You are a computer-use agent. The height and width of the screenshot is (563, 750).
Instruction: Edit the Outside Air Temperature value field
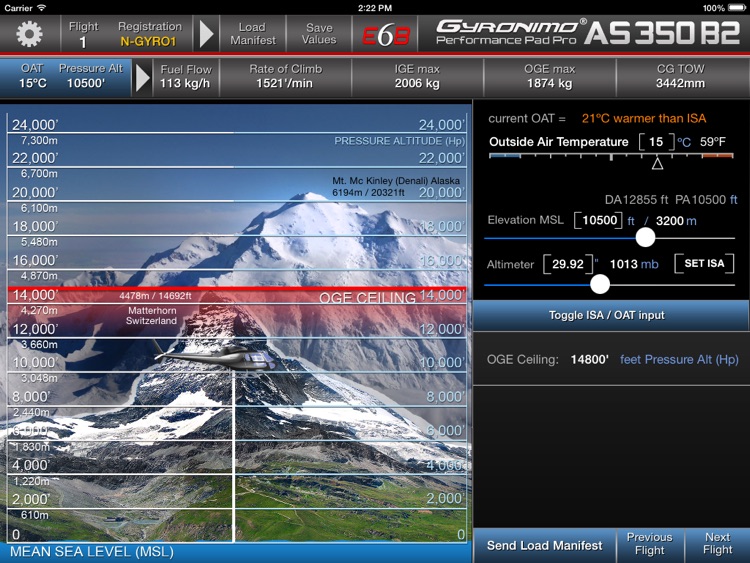(656, 142)
